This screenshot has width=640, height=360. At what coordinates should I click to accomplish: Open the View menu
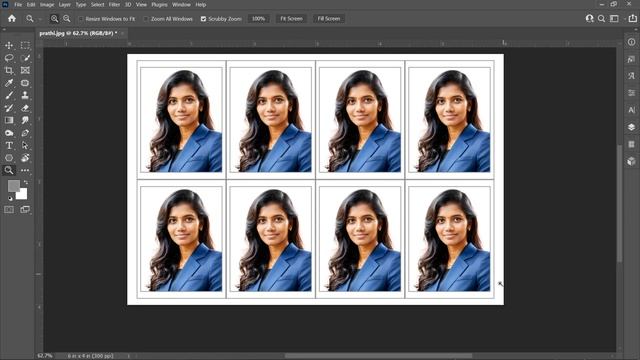tap(141, 5)
